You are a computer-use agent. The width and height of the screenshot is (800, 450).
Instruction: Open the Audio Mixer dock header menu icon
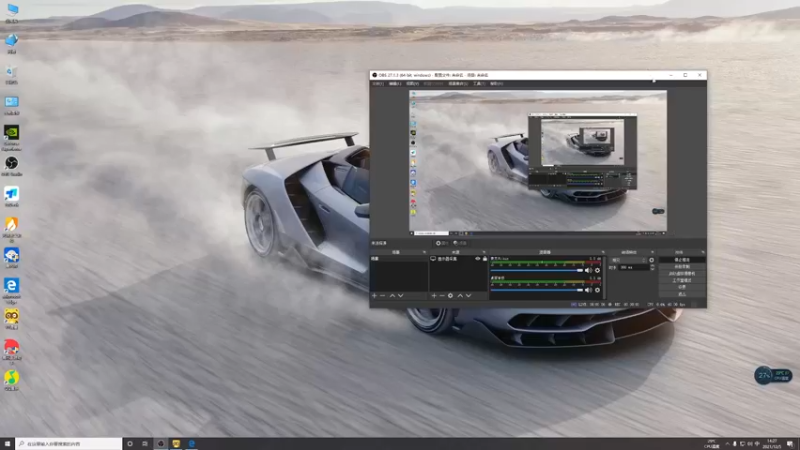603,252
